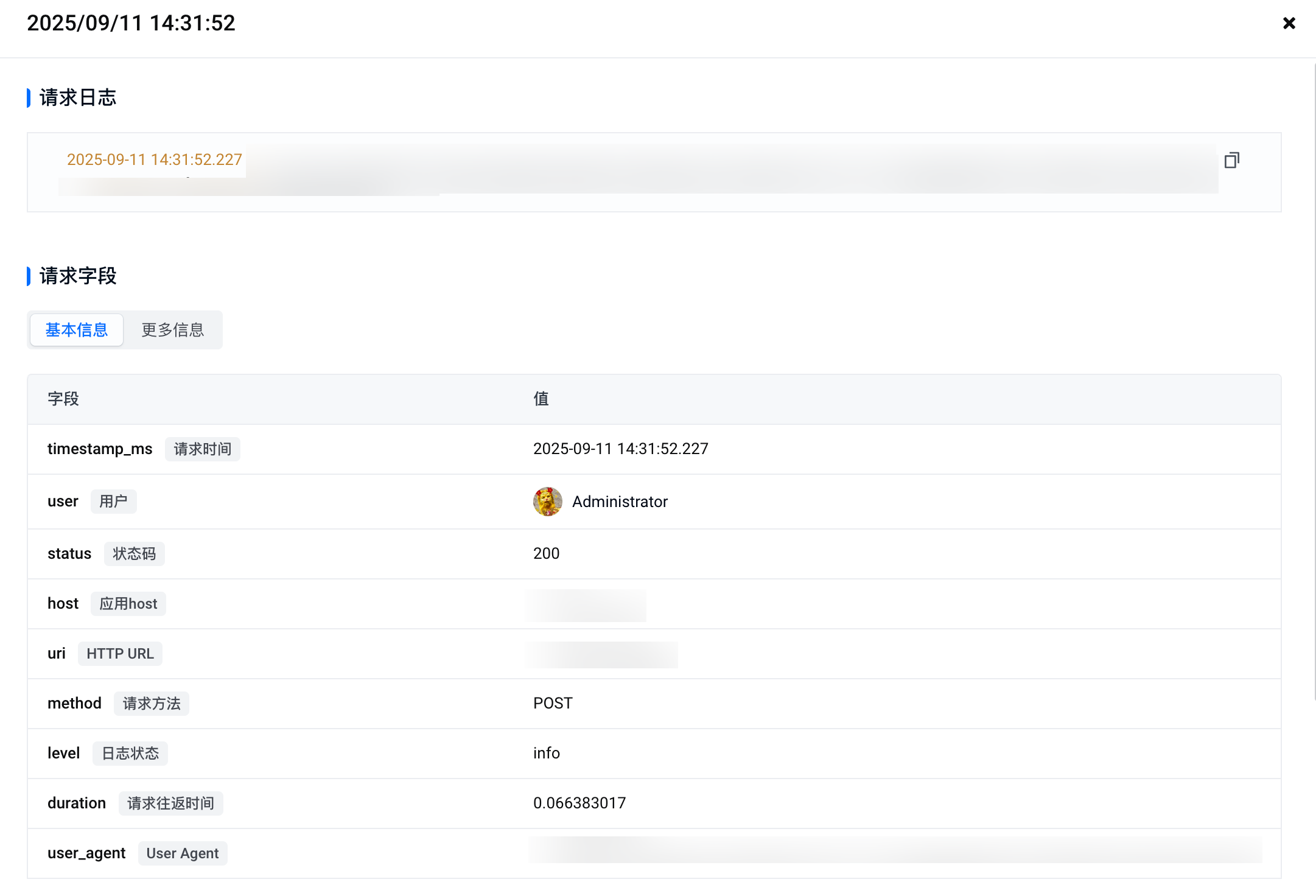Click the 请求时间 field tag

(203, 449)
